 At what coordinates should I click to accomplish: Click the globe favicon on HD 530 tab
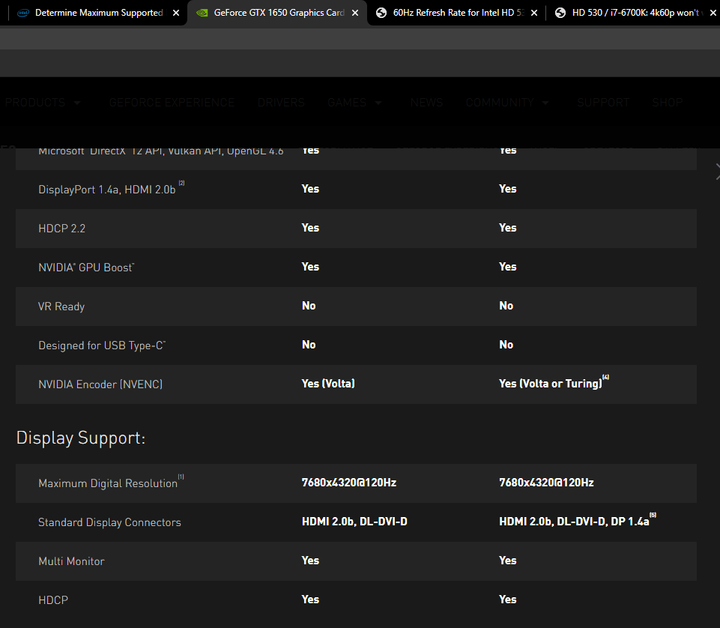coord(560,13)
